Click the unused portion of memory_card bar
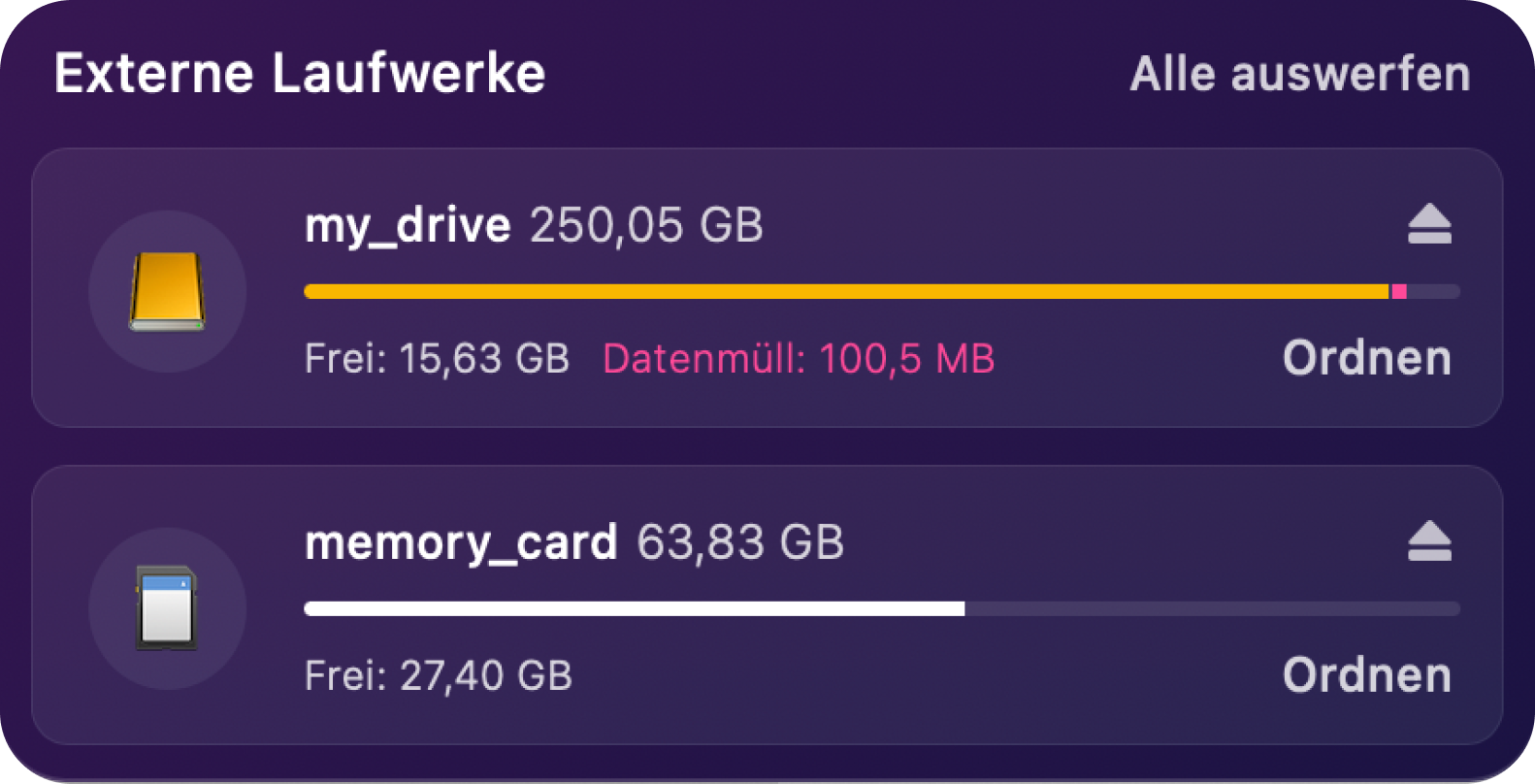The image size is (1535, 784). click(1213, 608)
